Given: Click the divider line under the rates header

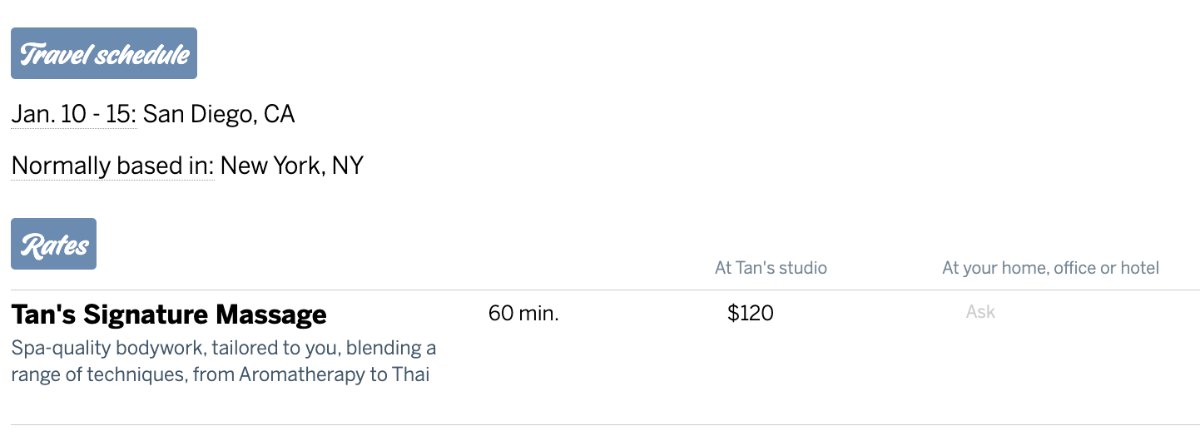Looking at the screenshot, I should [600, 290].
